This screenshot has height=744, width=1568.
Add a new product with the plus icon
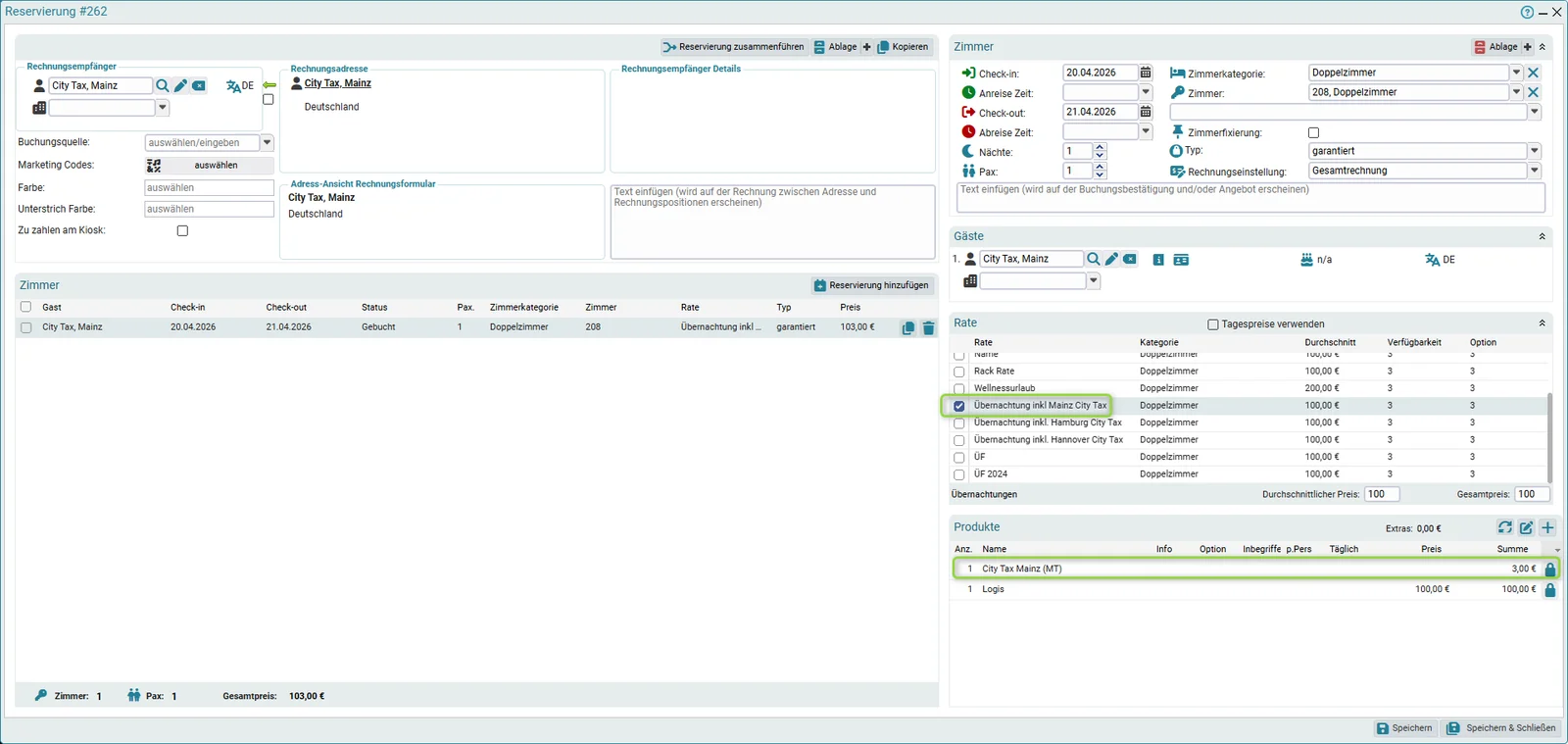point(1548,527)
